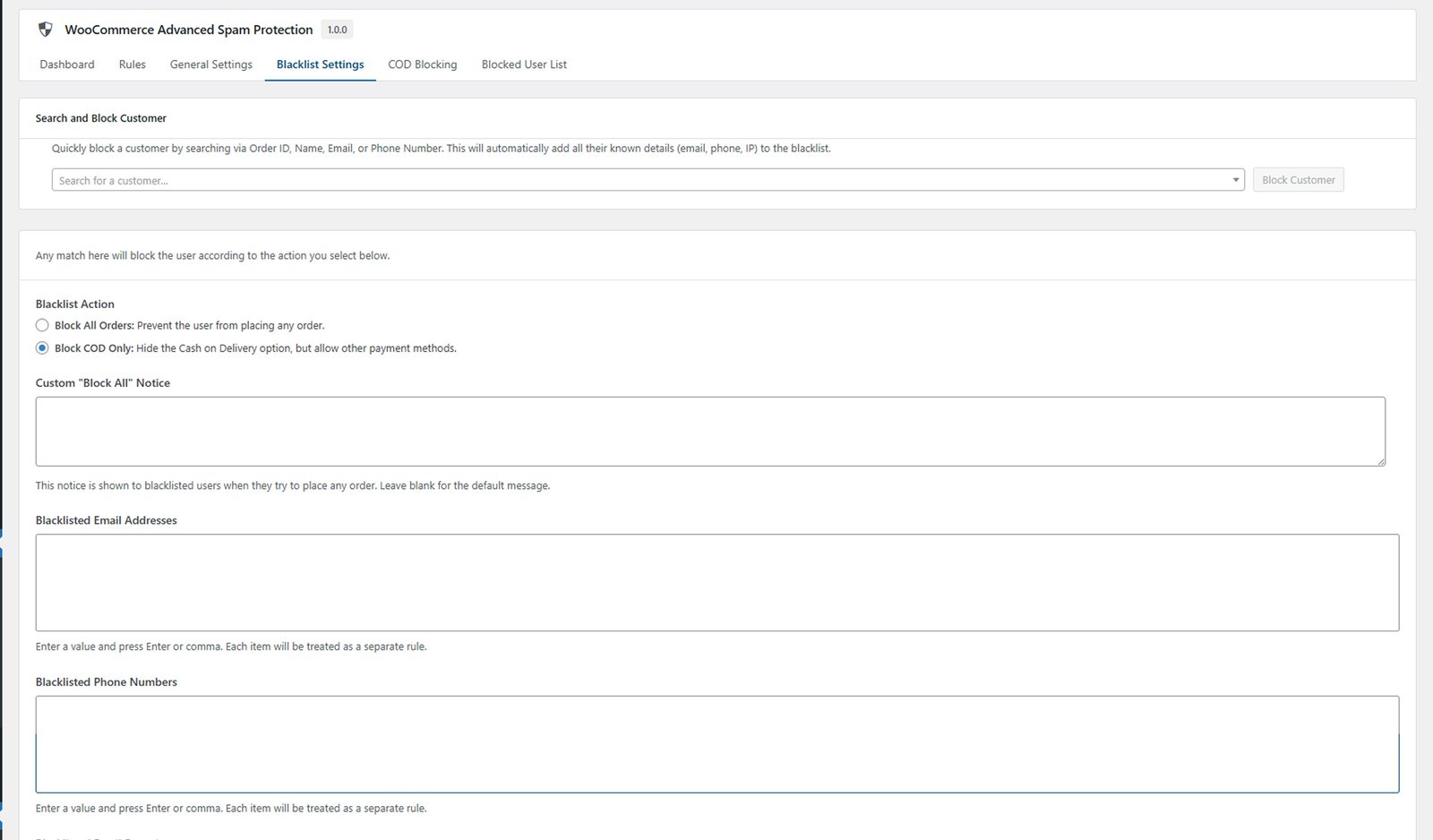The width and height of the screenshot is (1433, 840).
Task: Go to the General Settings tab
Action: (211, 64)
